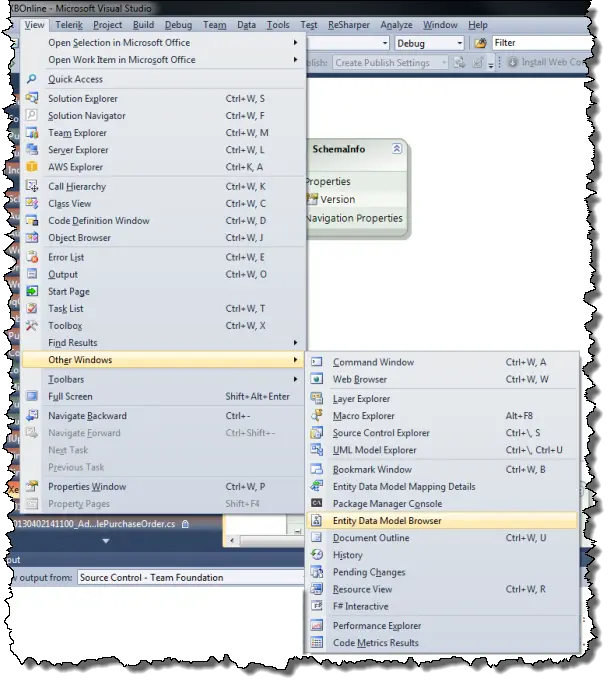This screenshot has width=615, height=686.
Task: Select Entity Data Model Mapping Details
Action: point(442,486)
